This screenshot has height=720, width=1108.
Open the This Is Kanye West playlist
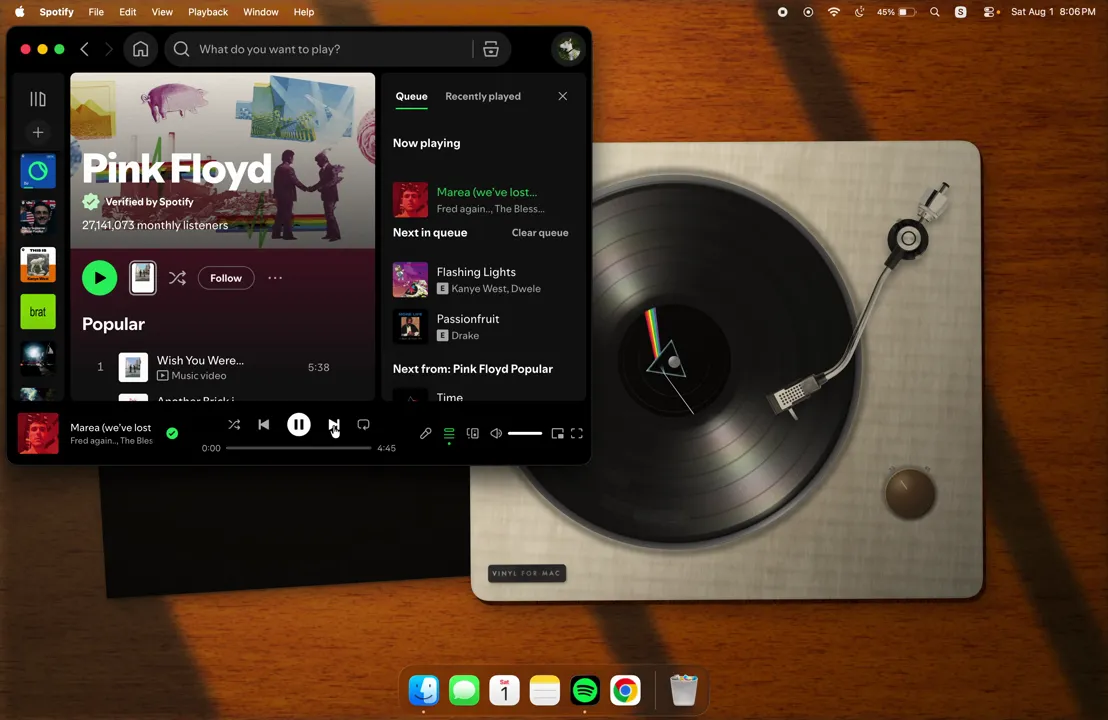click(37, 264)
